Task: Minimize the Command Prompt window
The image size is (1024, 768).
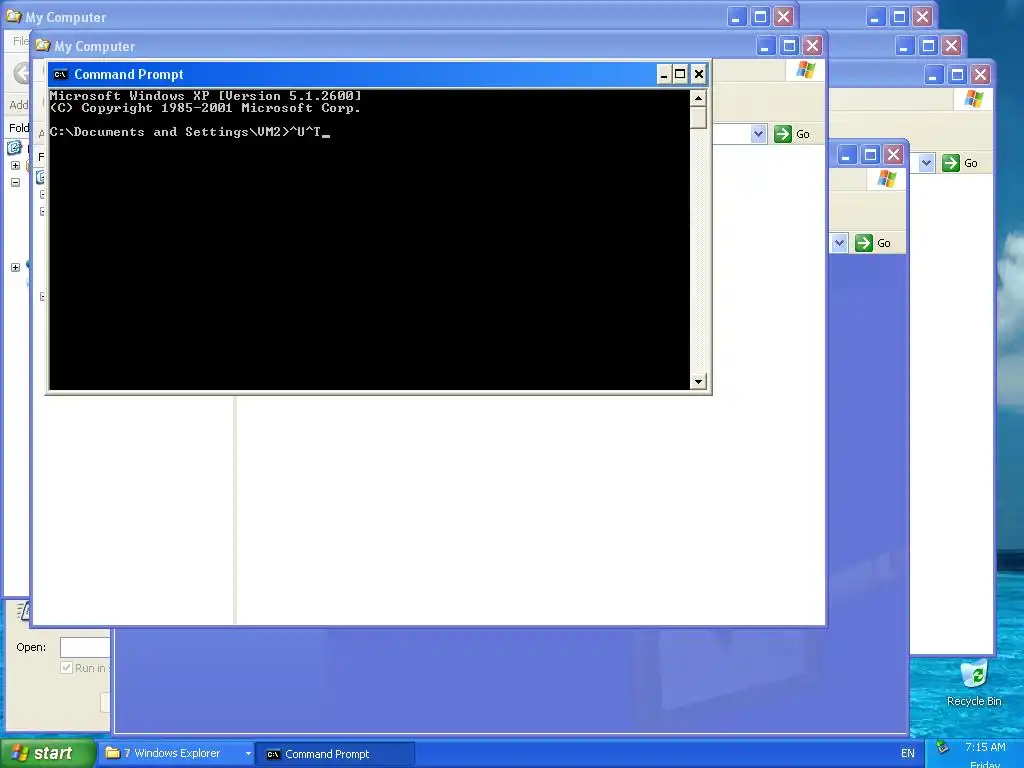Action: [664, 74]
